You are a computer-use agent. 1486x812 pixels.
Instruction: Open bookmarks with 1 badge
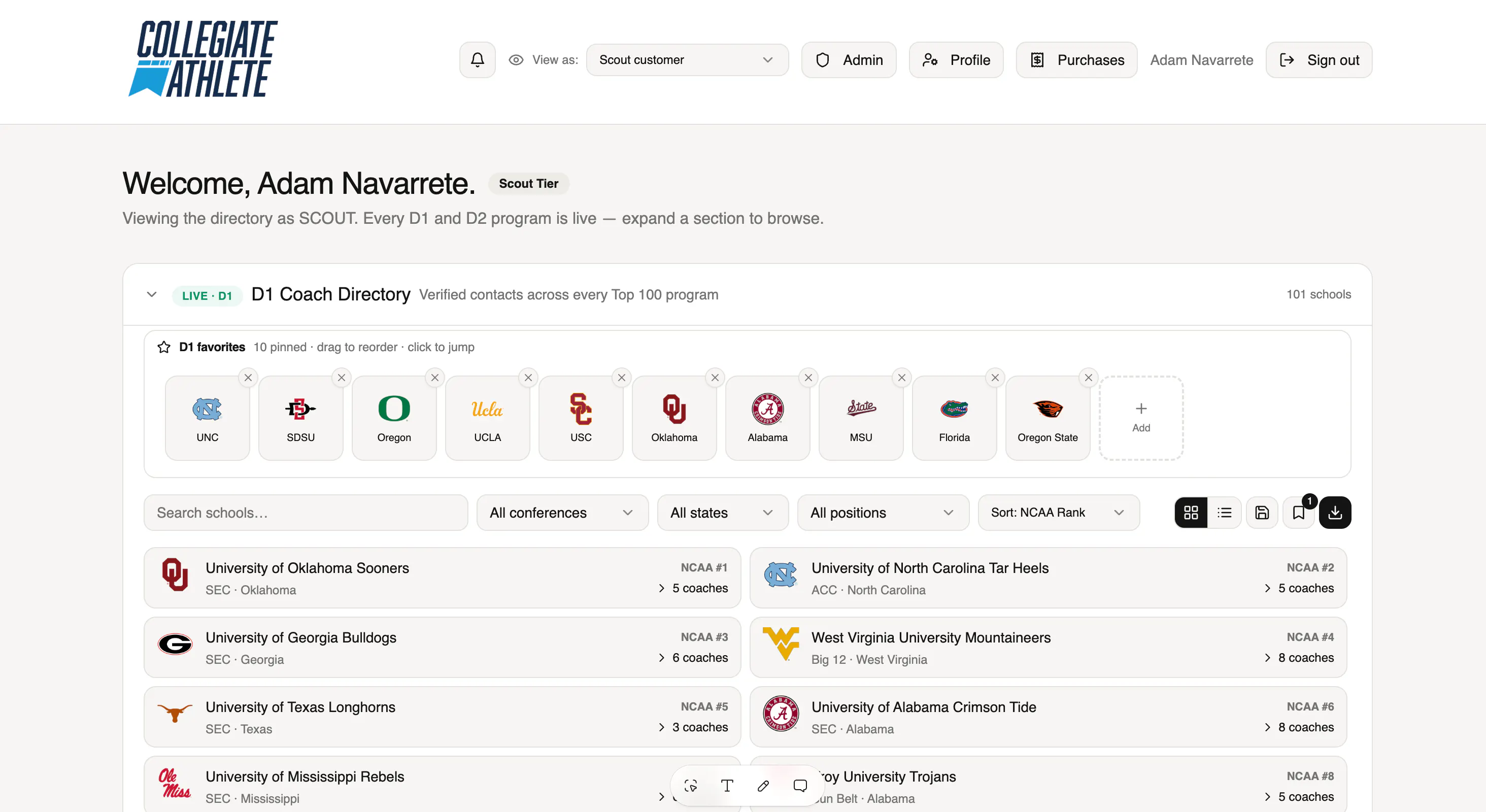1299,513
